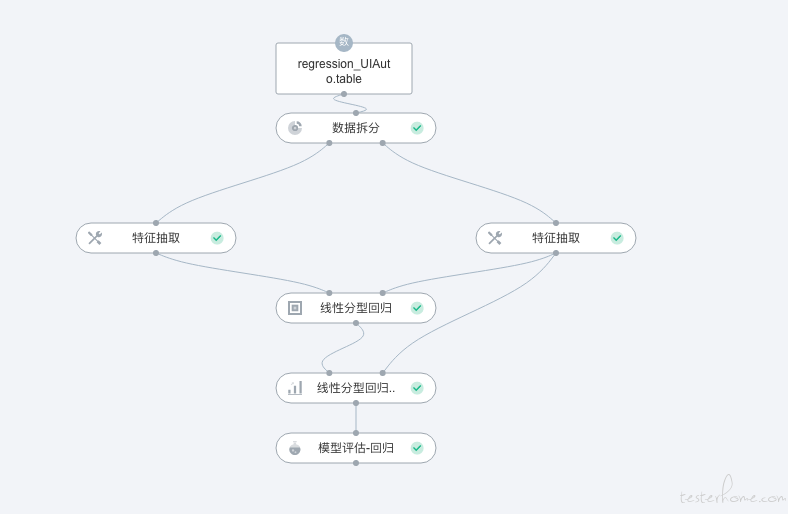Image resolution: width=788 pixels, height=514 pixels.
Task: Click the green check status on 数据拆分
Action: pos(417,128)
